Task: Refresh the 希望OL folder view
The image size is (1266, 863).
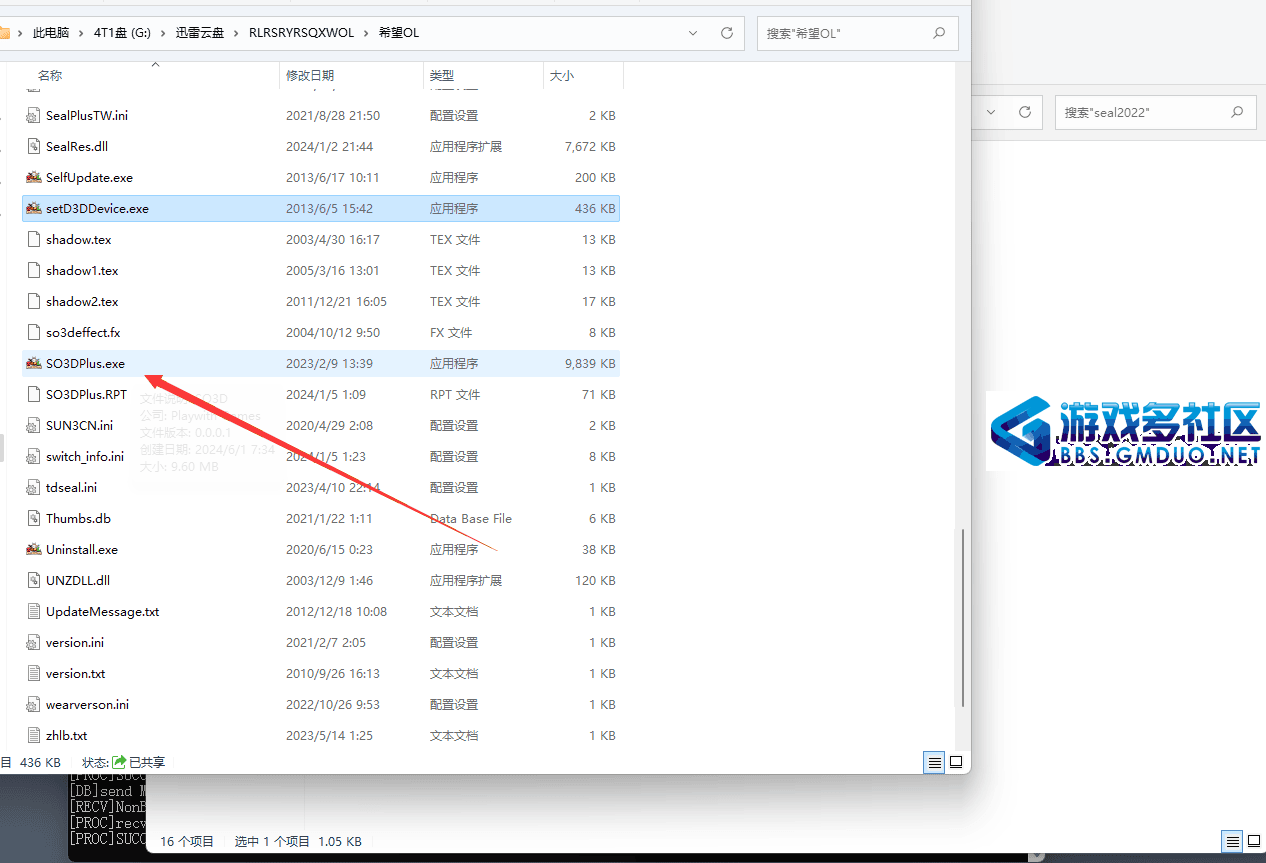Action: point(727,32)
